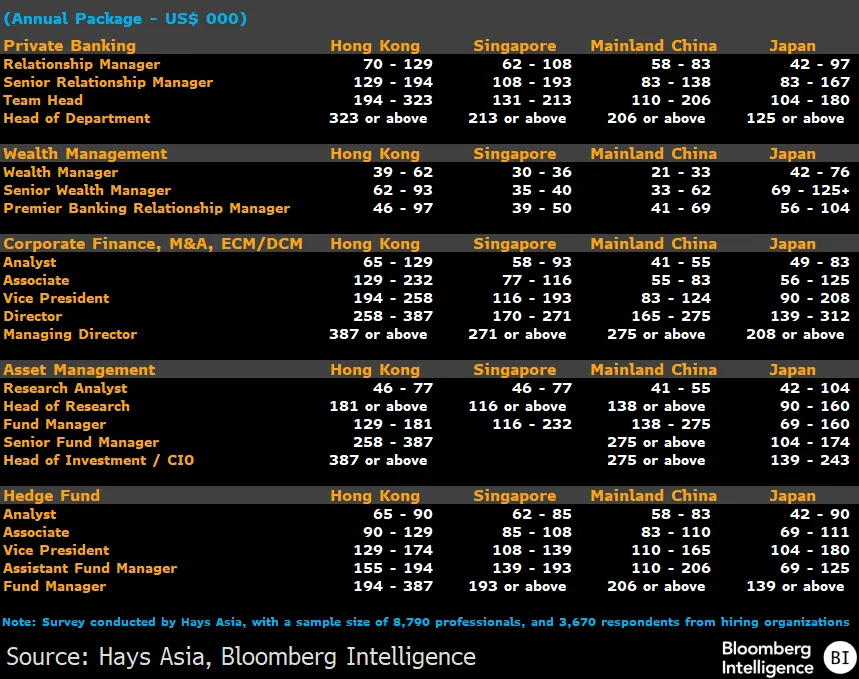Click the value 271 or above

[517, 334]
